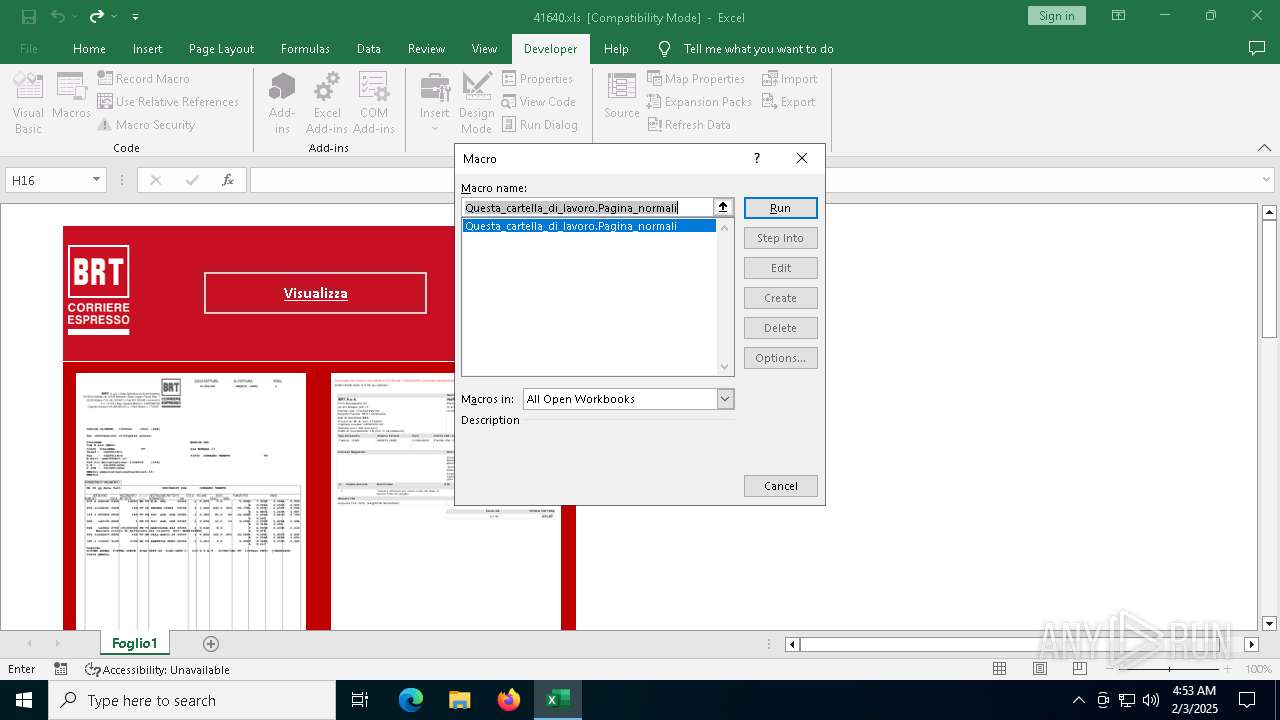Collapse the ribbon with the chevron

[x=1263, y=147]
